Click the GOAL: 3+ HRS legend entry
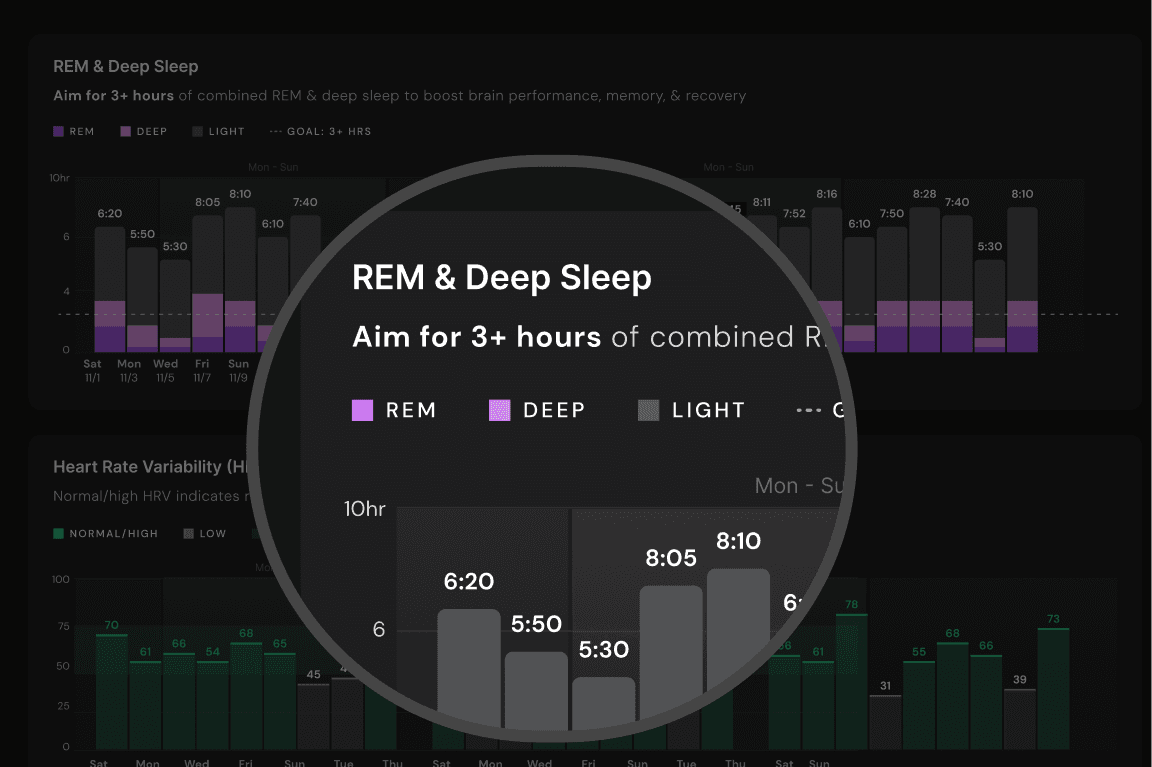 click(320, 132)
